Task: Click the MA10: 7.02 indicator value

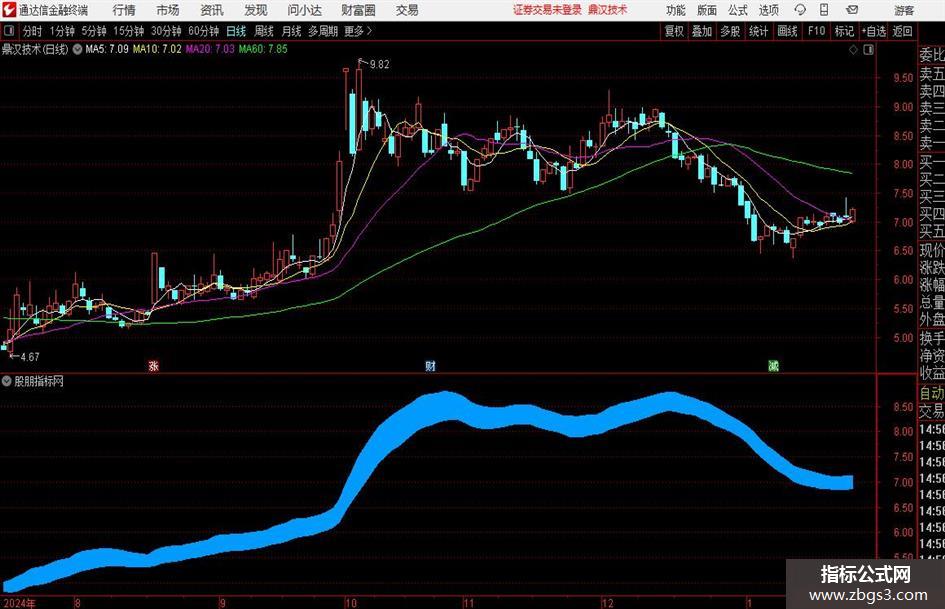Action: coord(157,49)
